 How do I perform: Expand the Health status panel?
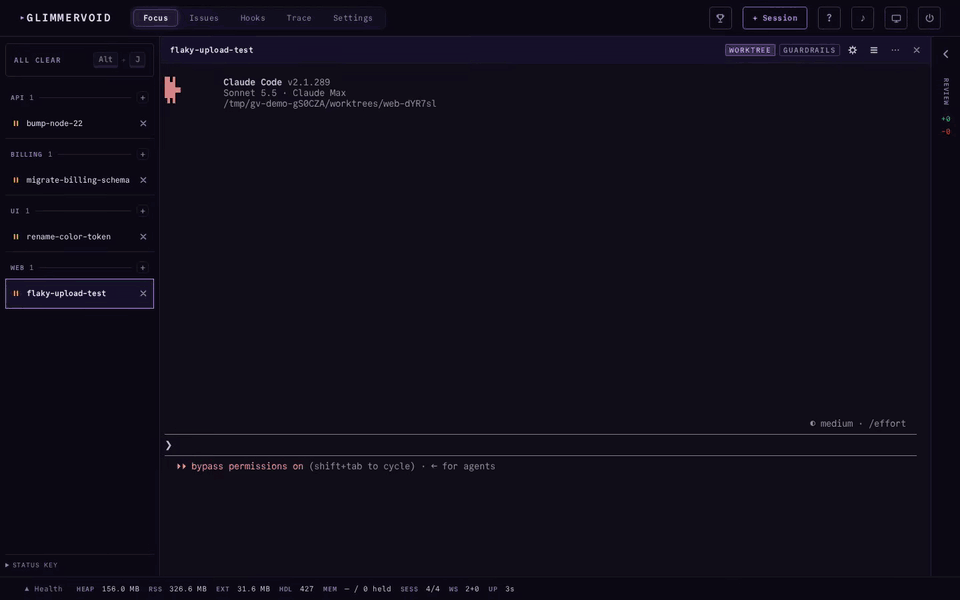click(43, 589)
